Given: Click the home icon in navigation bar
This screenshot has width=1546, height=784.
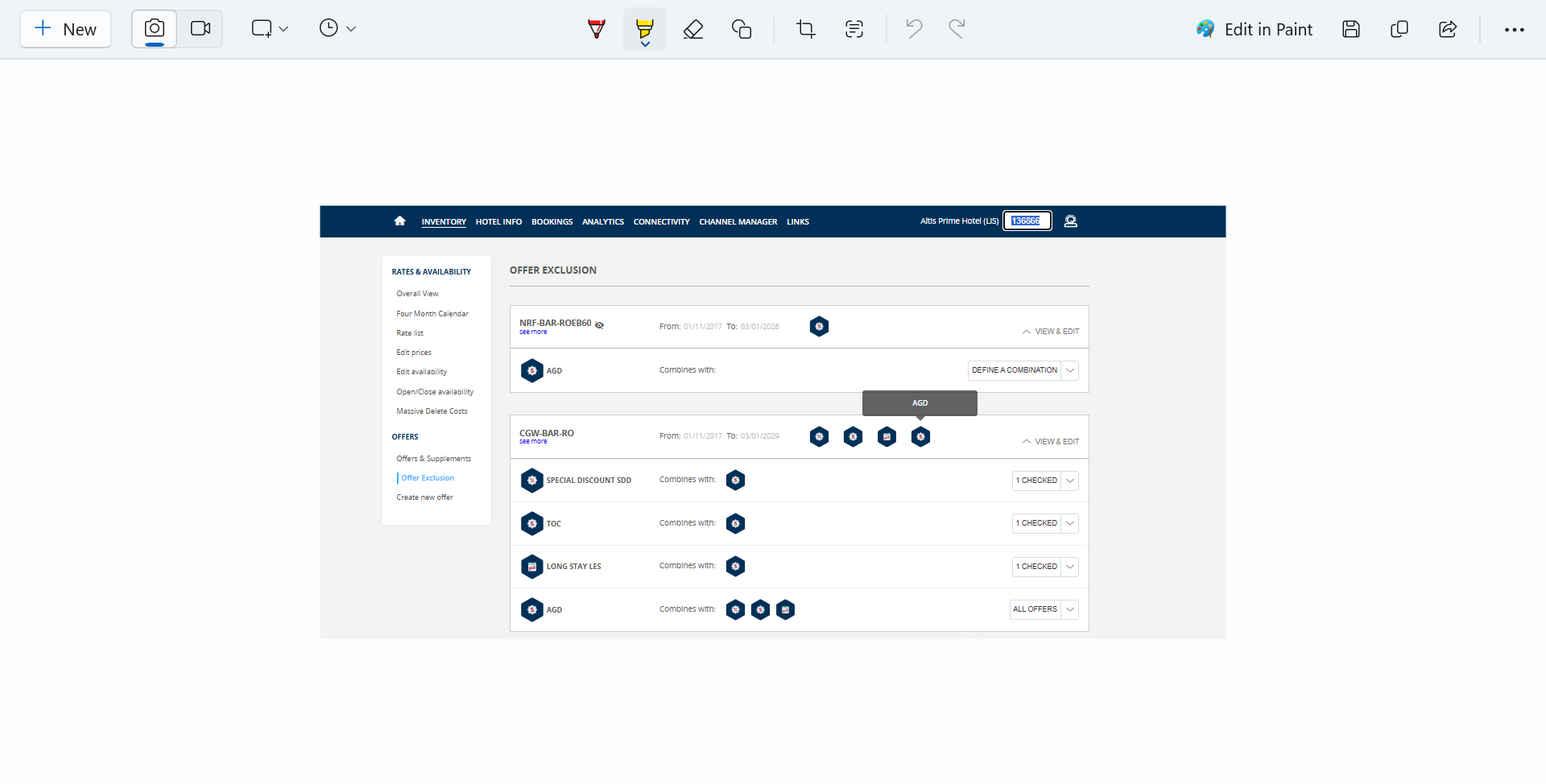Looking at the screenshot, I should point(400,221).
